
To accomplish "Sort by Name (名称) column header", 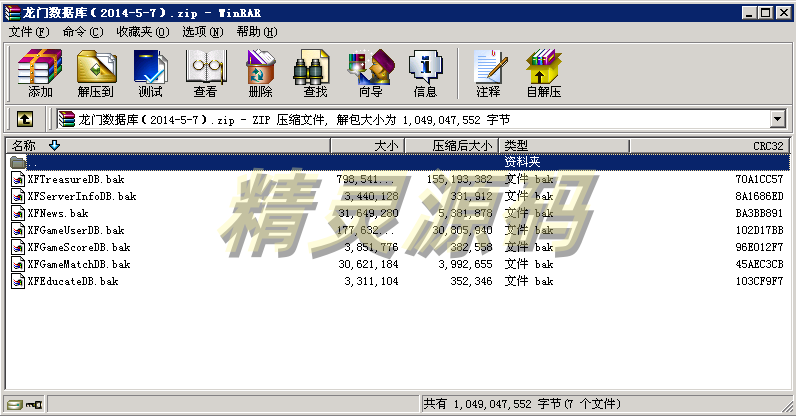I will [x=168, y=146].
